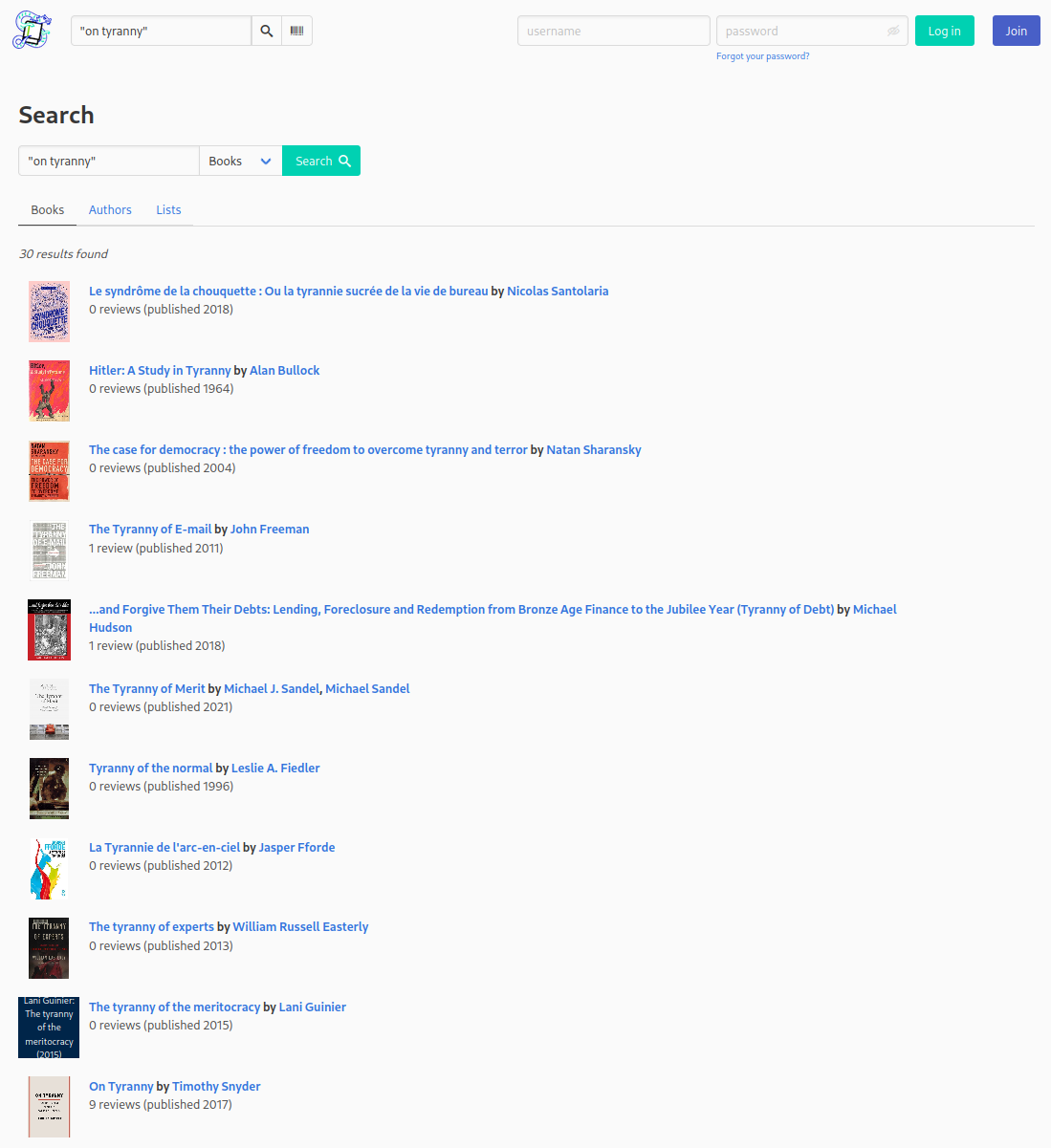Image resolution: width=1051 pixels, height=1148 pixels.
Task: Click the Join button
Action: pyautogui.click(x=1017, y=31)
